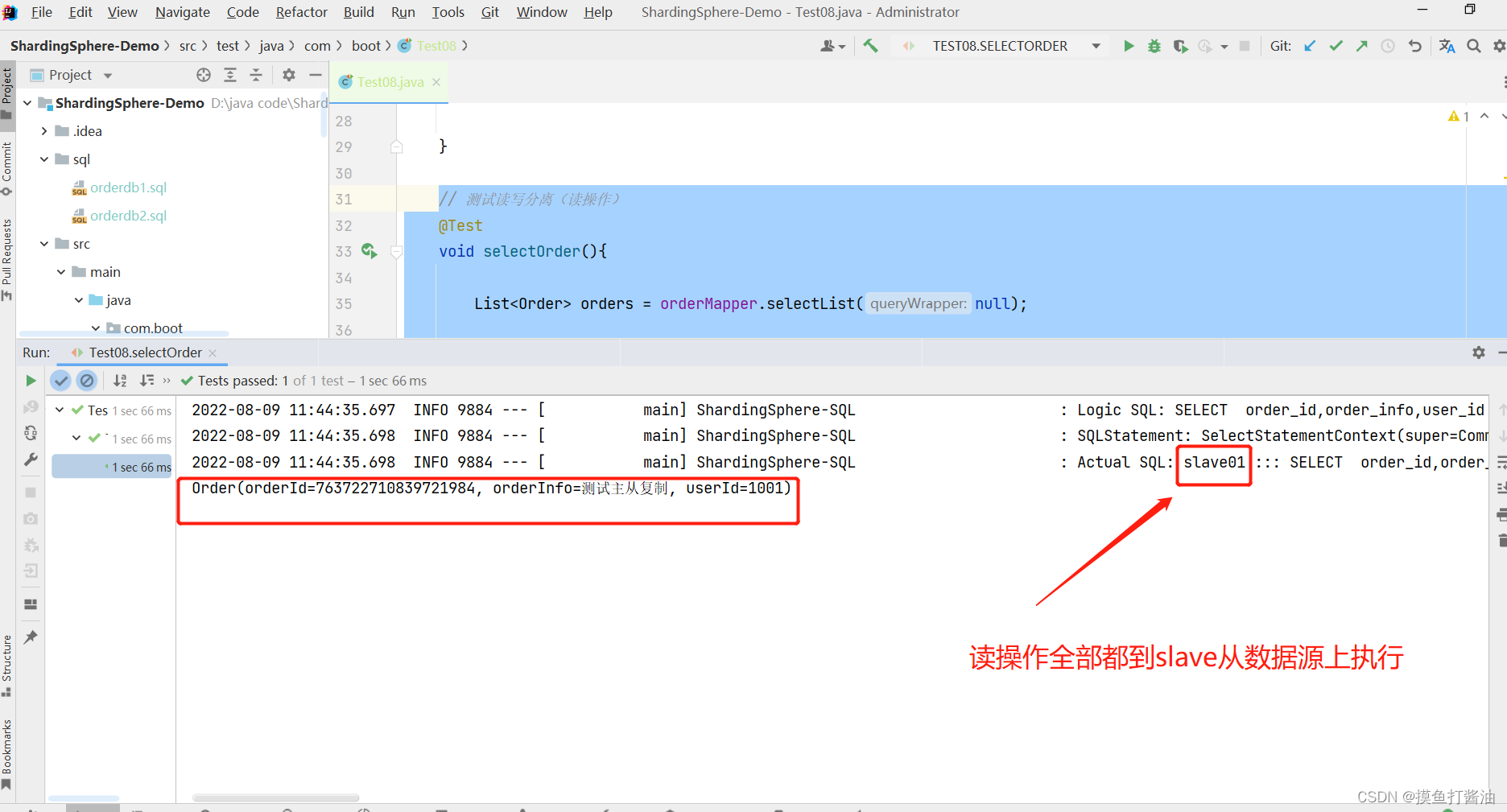
Task: Rerun the test in the Run panel
Action: tap(31, 381)
